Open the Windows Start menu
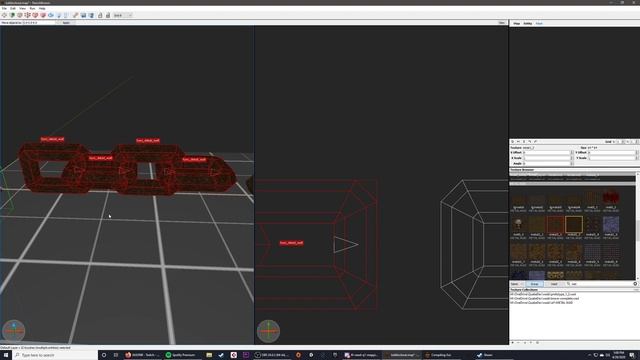 click(6, 355)
